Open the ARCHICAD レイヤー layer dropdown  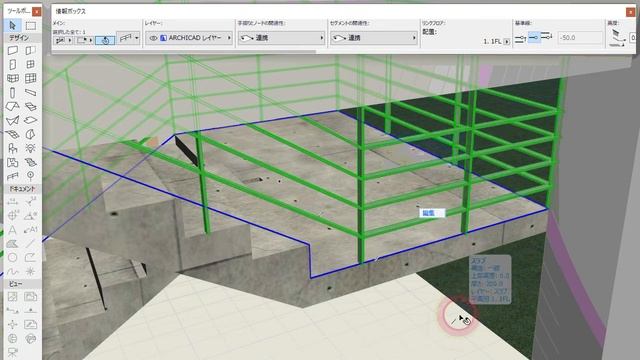[x=189, y=38]
